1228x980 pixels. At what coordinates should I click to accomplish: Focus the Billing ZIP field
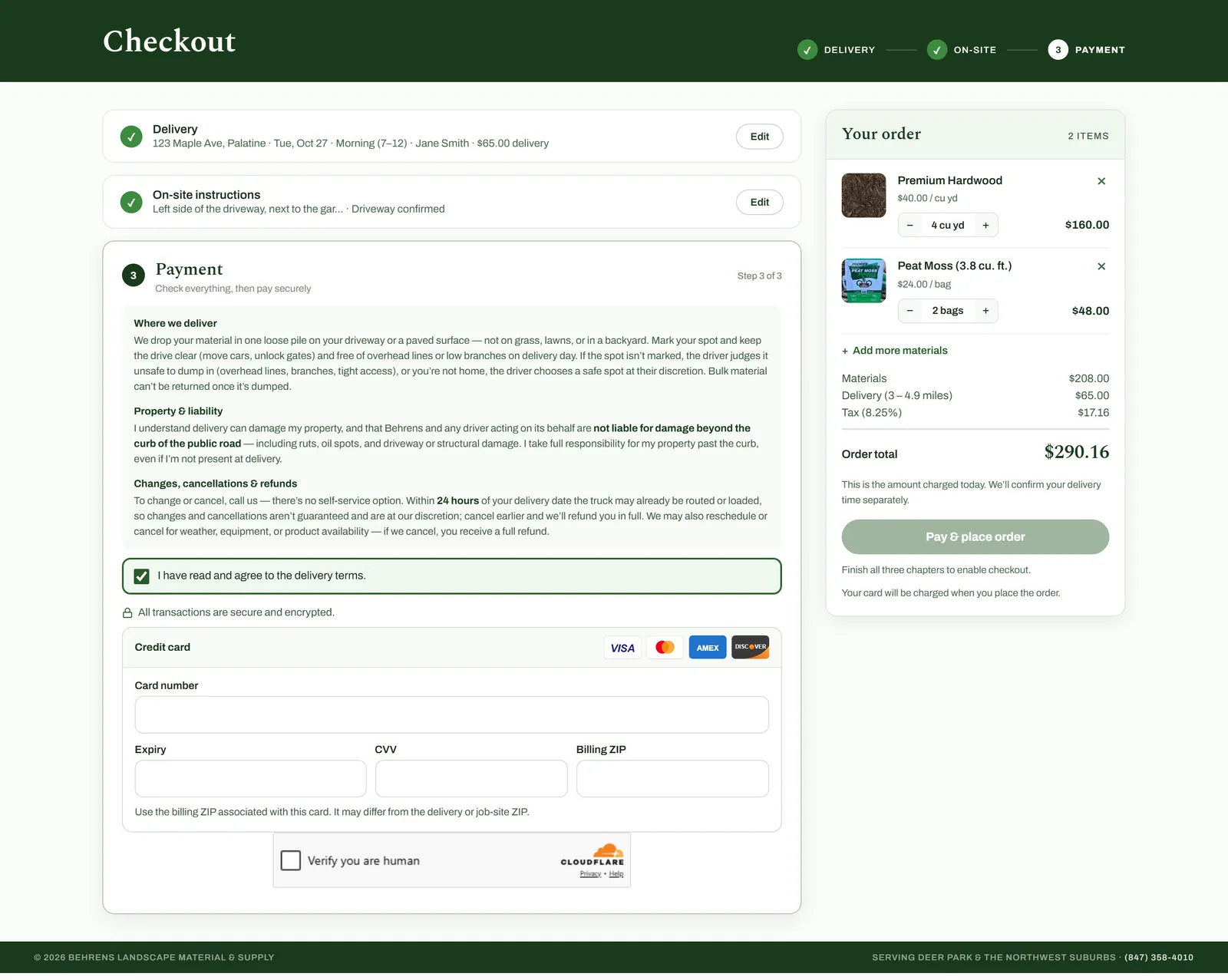click(672, 779)
